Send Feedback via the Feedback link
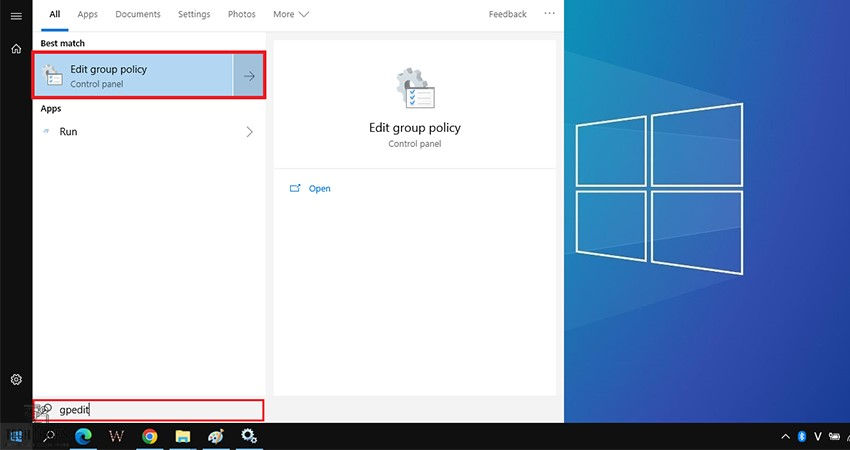The height and width of the screenshot is (450, 850). pos(507,15)
